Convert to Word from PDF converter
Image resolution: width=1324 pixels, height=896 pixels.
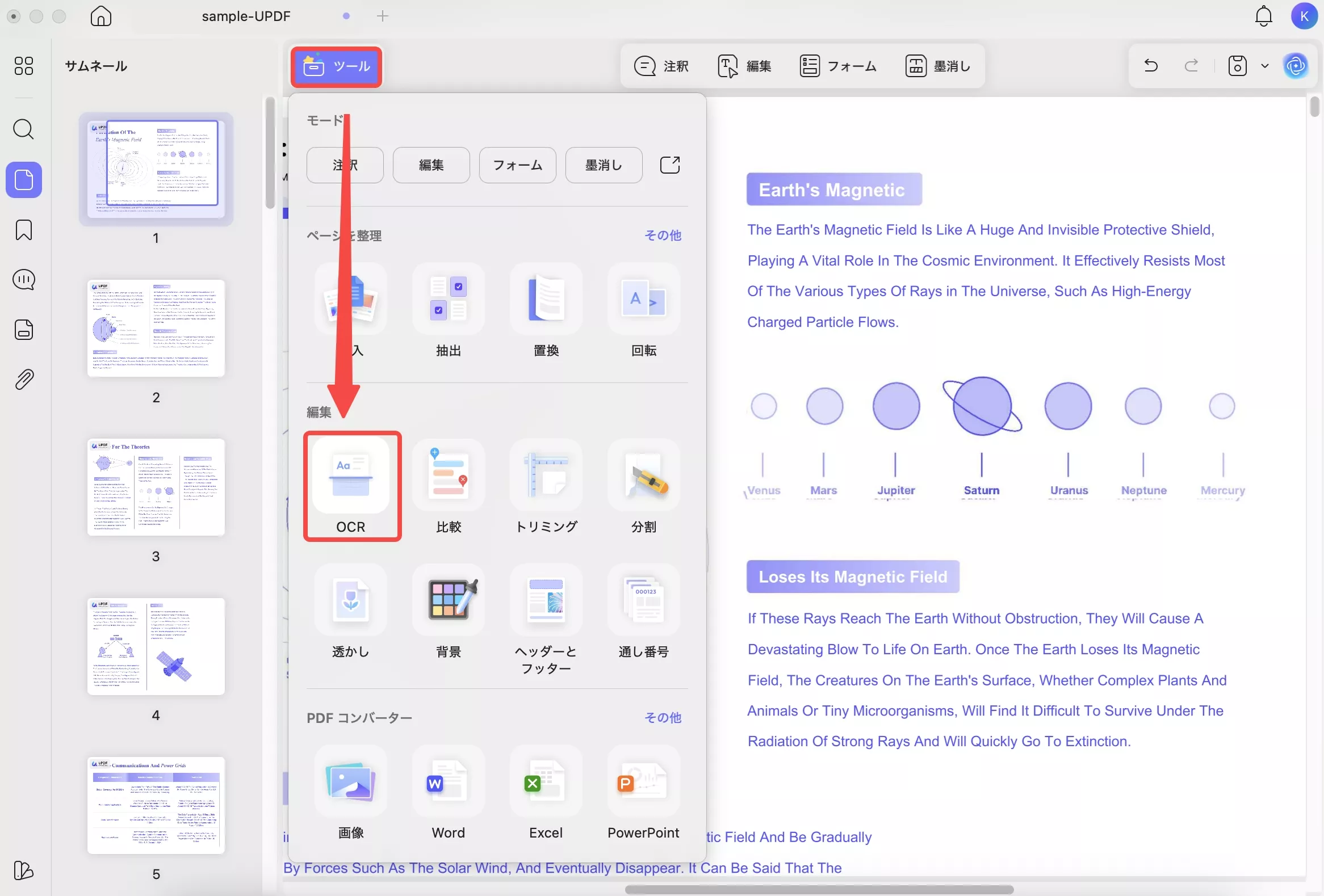449,781
